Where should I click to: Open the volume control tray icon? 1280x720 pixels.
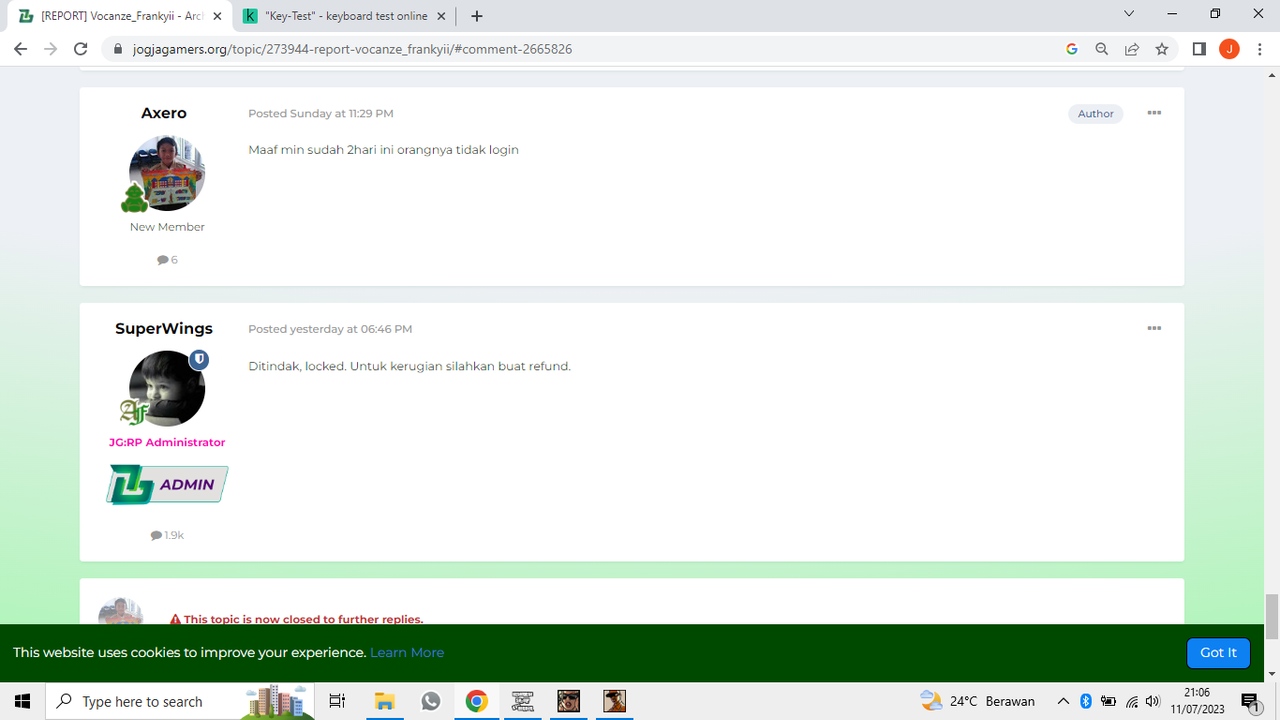[x=1153, y=701]
